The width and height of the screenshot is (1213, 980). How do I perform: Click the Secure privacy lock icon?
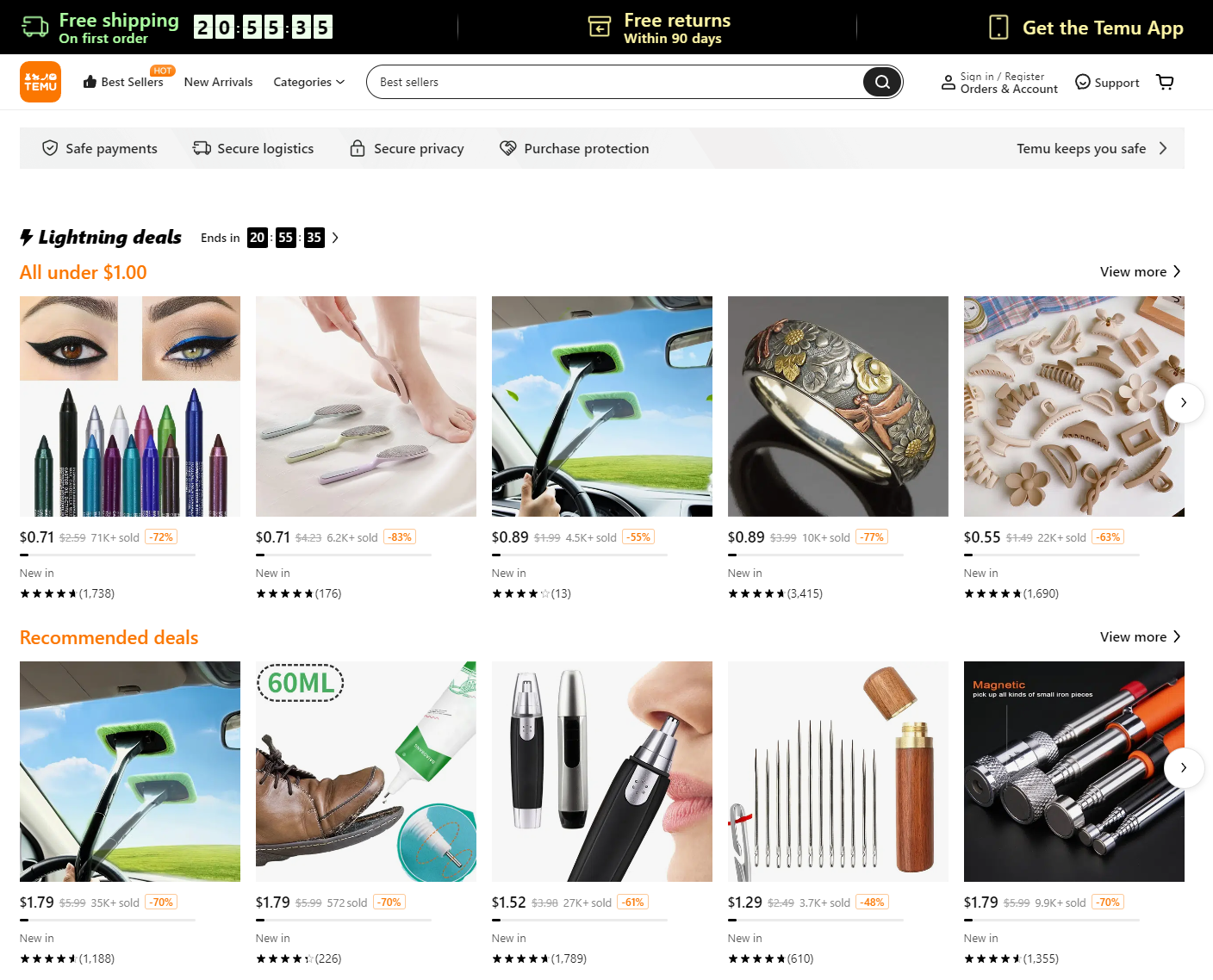(x=358, y=148)
